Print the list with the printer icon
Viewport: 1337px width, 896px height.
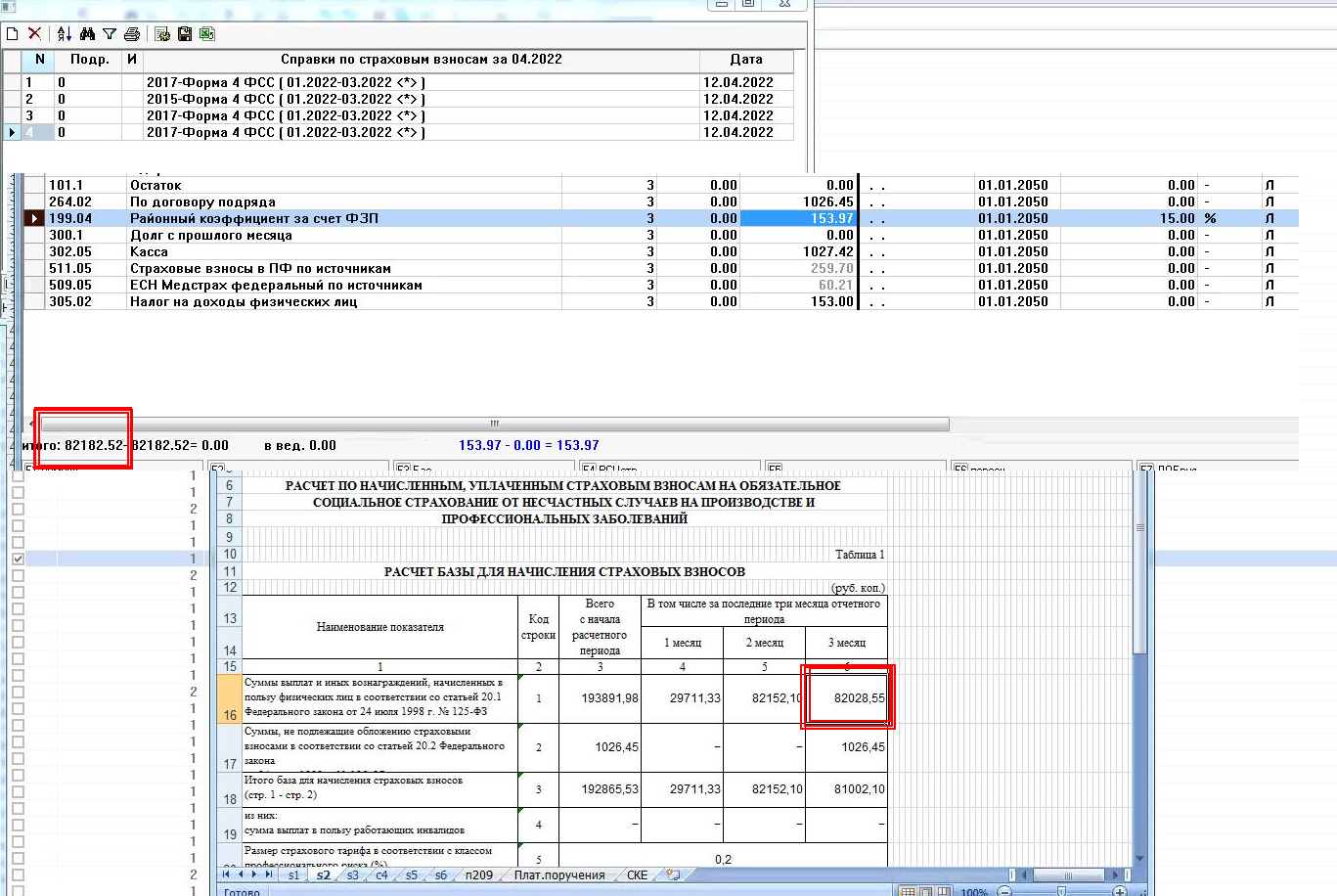point(132,34)
